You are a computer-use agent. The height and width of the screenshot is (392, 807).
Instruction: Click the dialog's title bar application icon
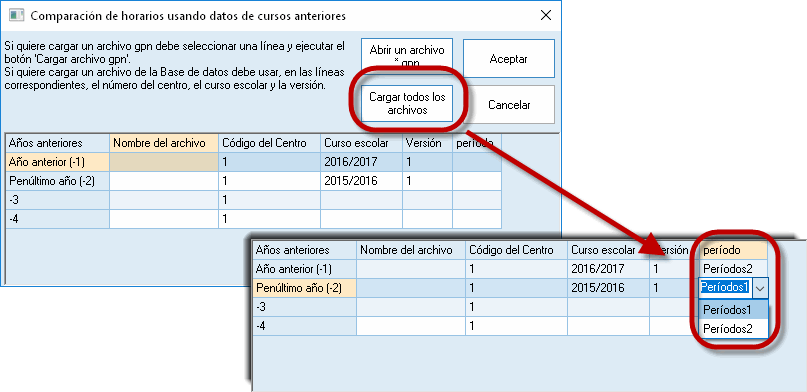point(16,15)
